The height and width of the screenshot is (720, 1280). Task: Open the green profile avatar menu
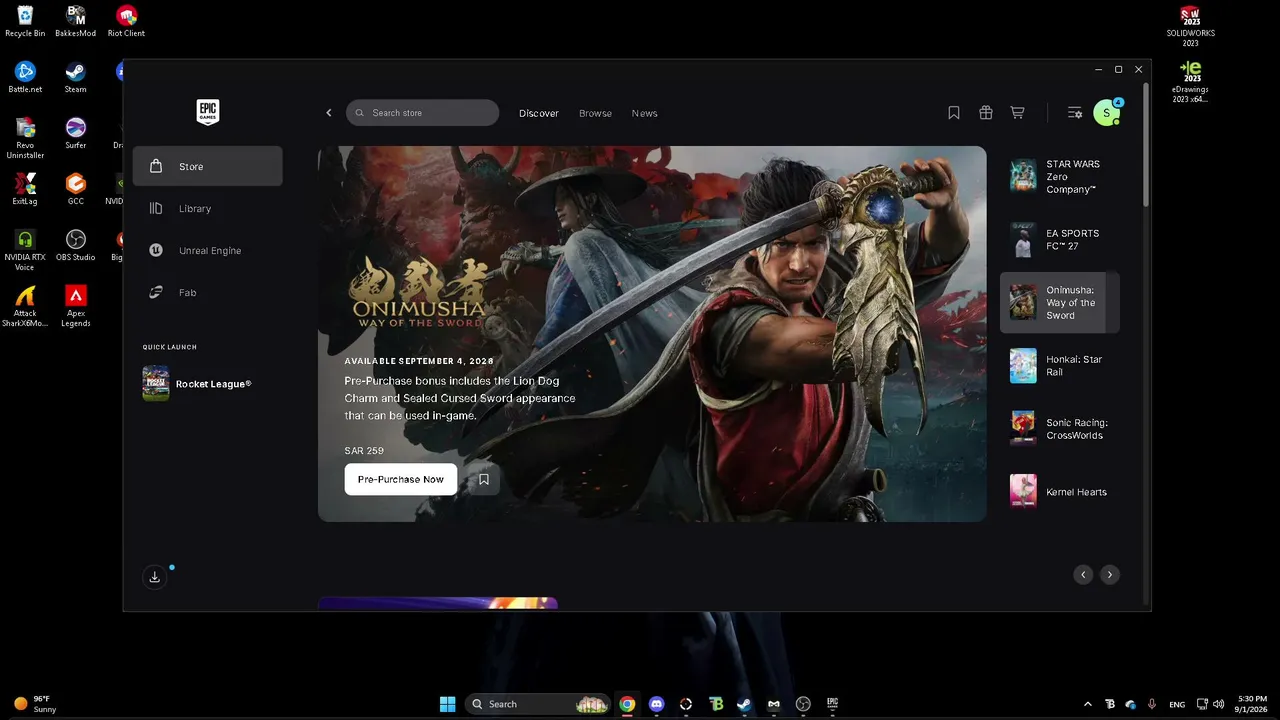click(x=1106, y=113)
